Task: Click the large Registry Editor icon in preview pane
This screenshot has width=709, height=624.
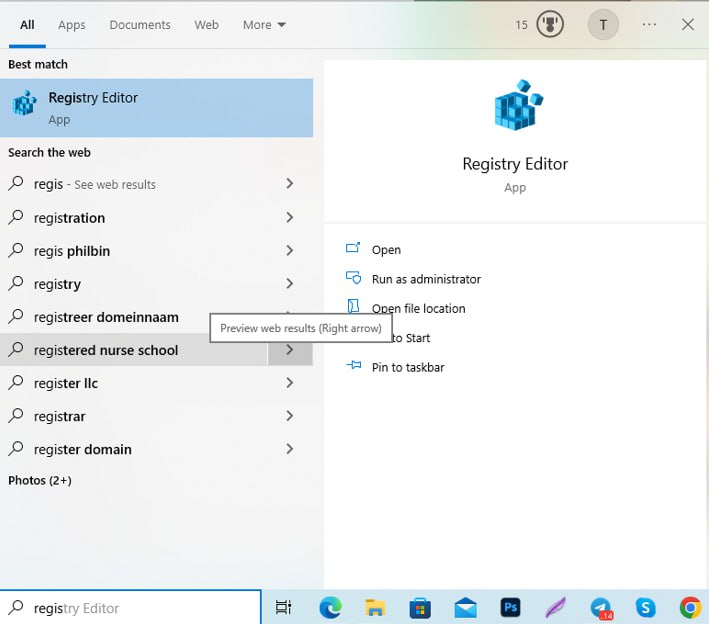Action: click(518, 105)
